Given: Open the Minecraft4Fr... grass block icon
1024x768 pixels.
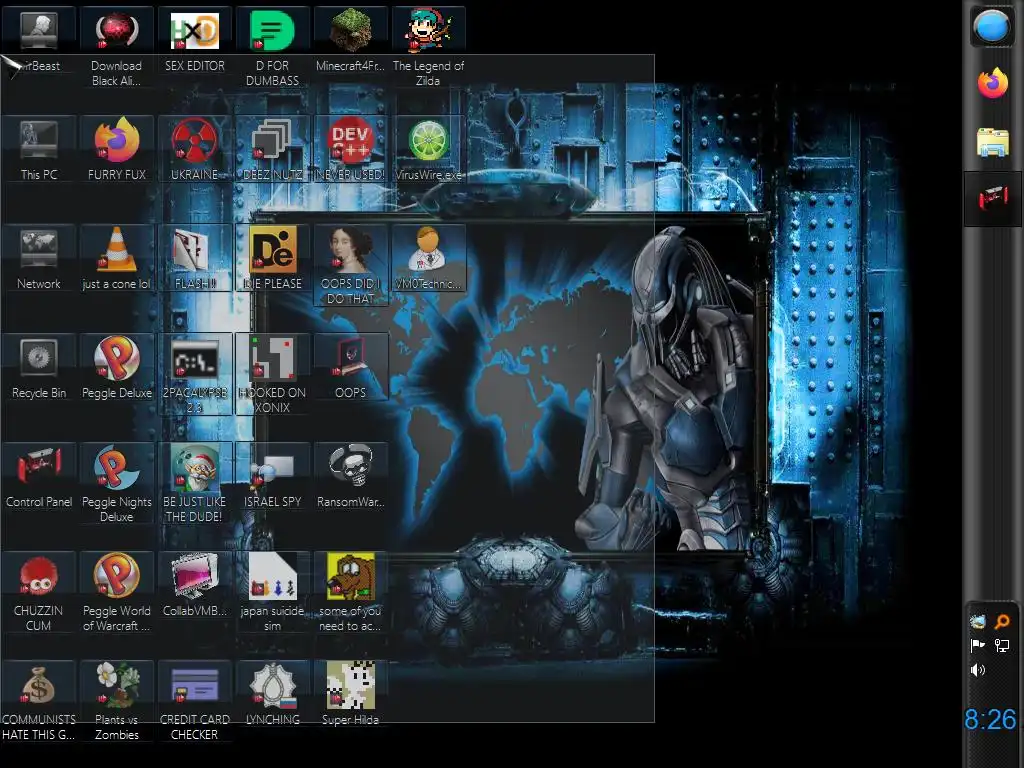Looking at the screenshot, I should (351, 30).
